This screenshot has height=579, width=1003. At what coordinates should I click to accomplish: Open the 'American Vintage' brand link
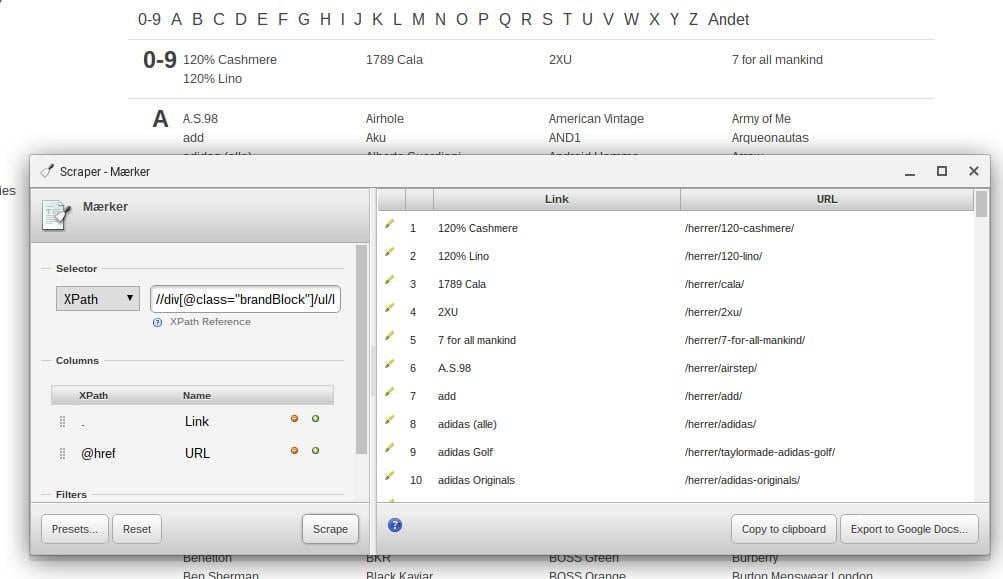click(x=596, y=118)
